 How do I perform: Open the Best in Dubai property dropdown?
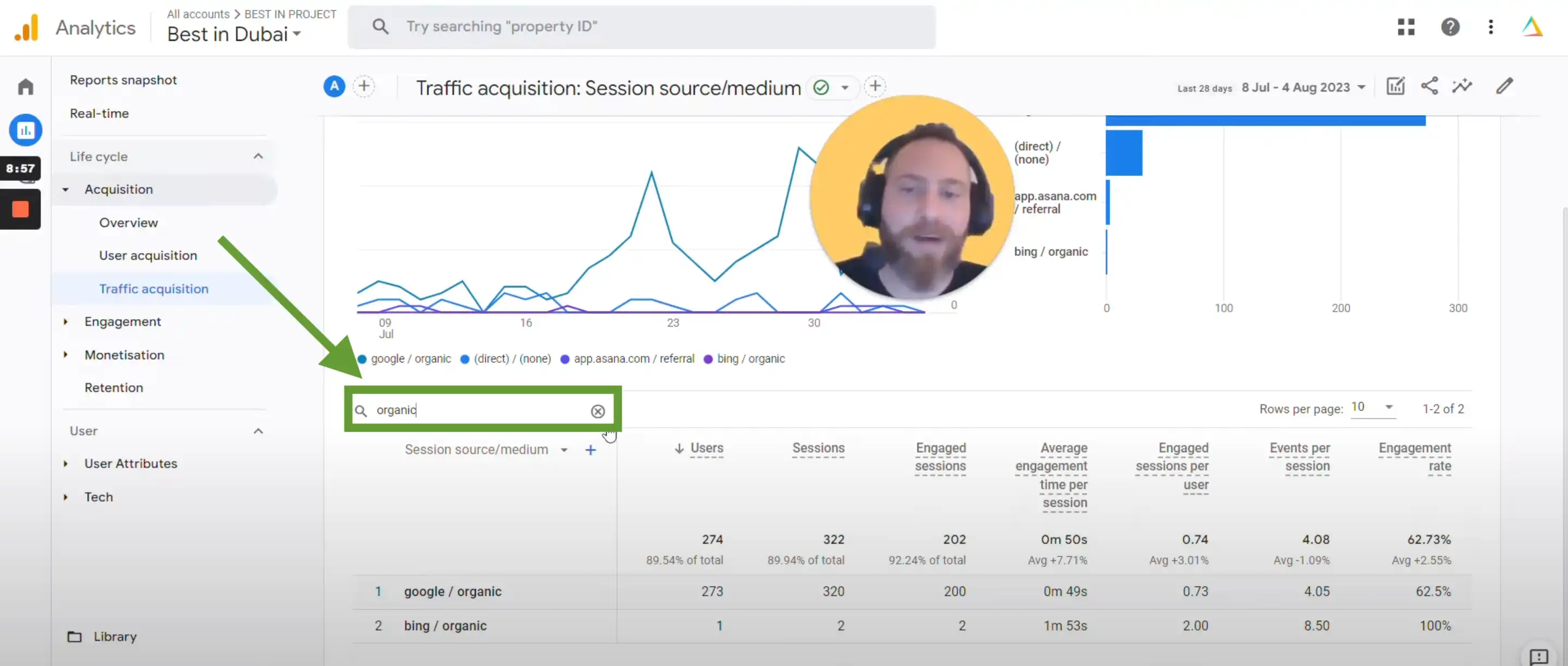point(234,34)
